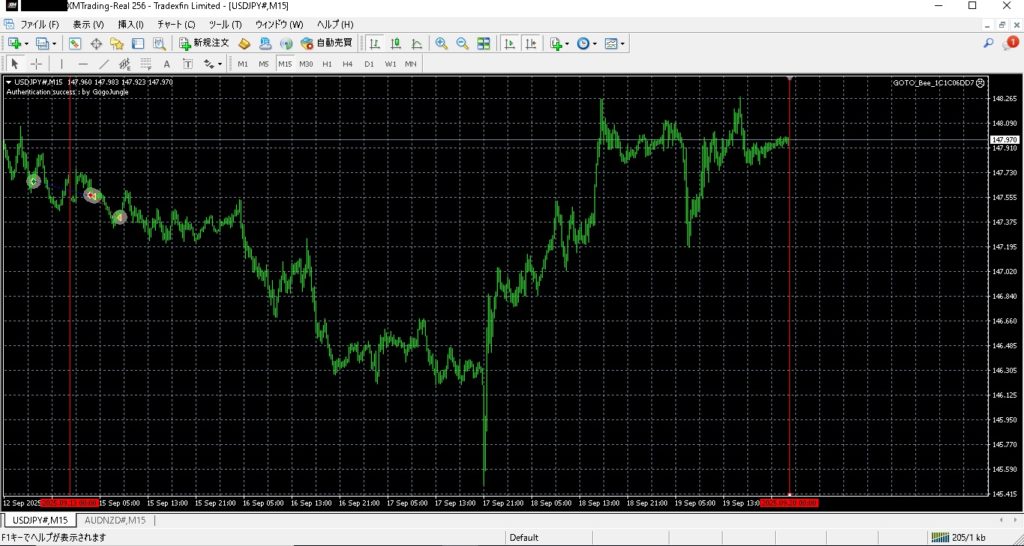Screen dimensions: 1024x546
Task: Click the red vertical line bottom date marker
Action: [789, 503]
